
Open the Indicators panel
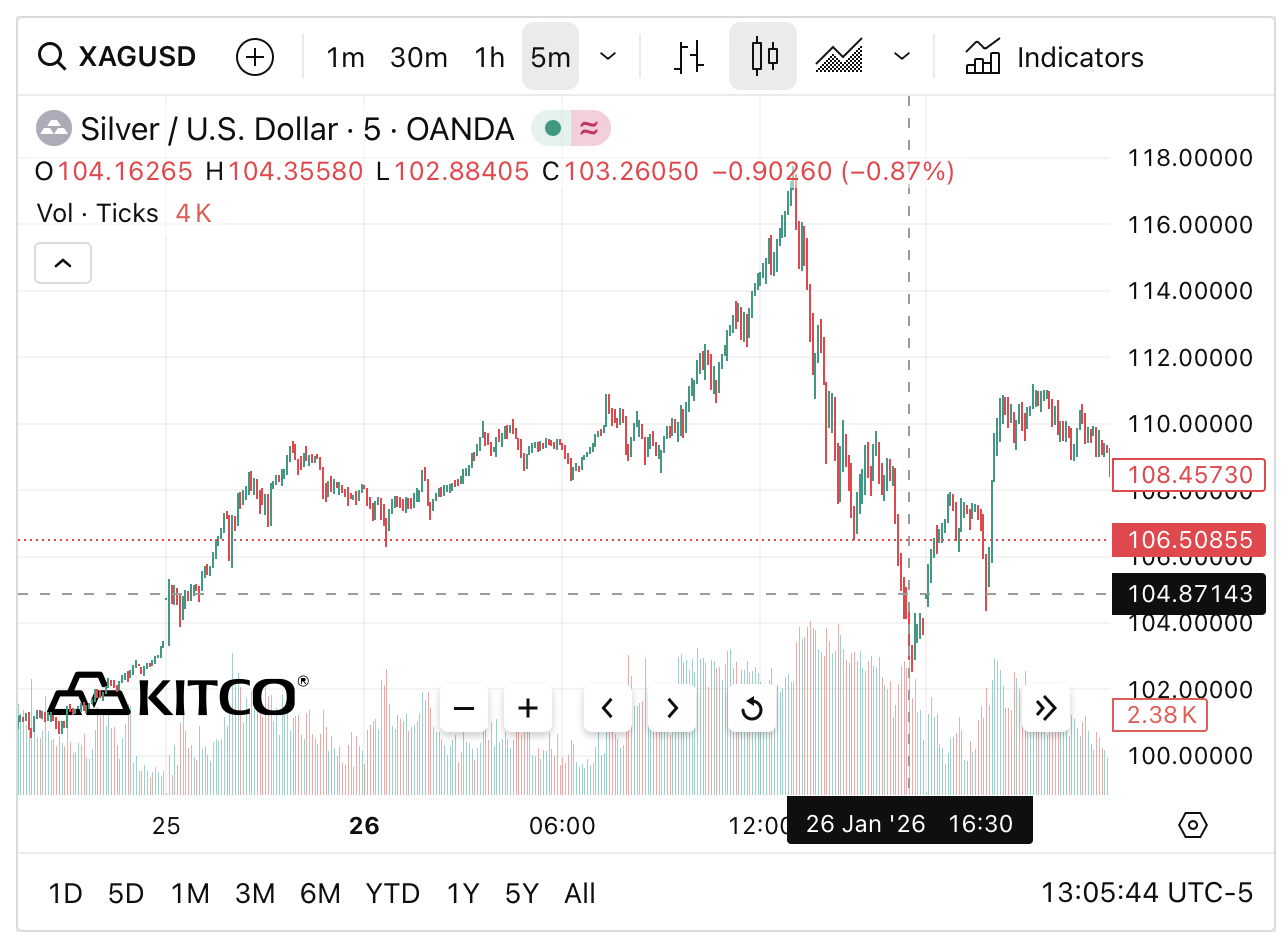point(1054,57)
